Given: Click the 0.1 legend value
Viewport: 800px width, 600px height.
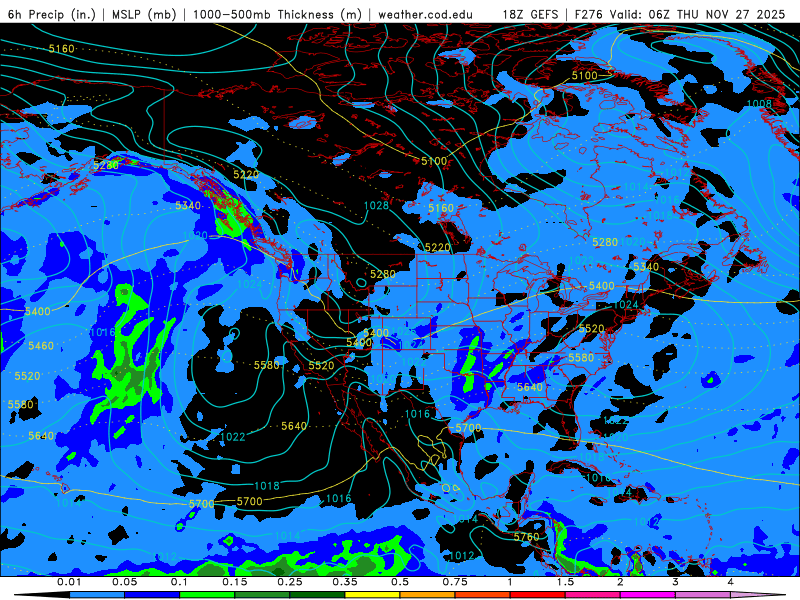Looking at the screenshot, I should (x=179, y=582).
